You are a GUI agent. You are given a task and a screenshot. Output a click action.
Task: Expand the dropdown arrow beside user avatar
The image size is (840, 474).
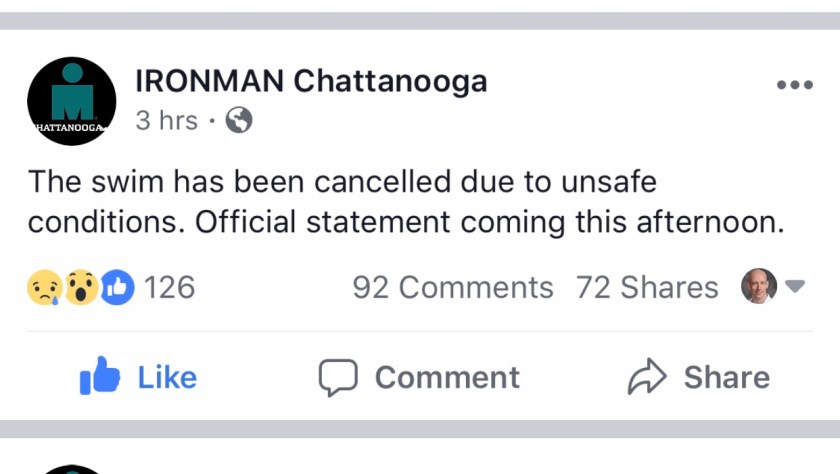795,287
